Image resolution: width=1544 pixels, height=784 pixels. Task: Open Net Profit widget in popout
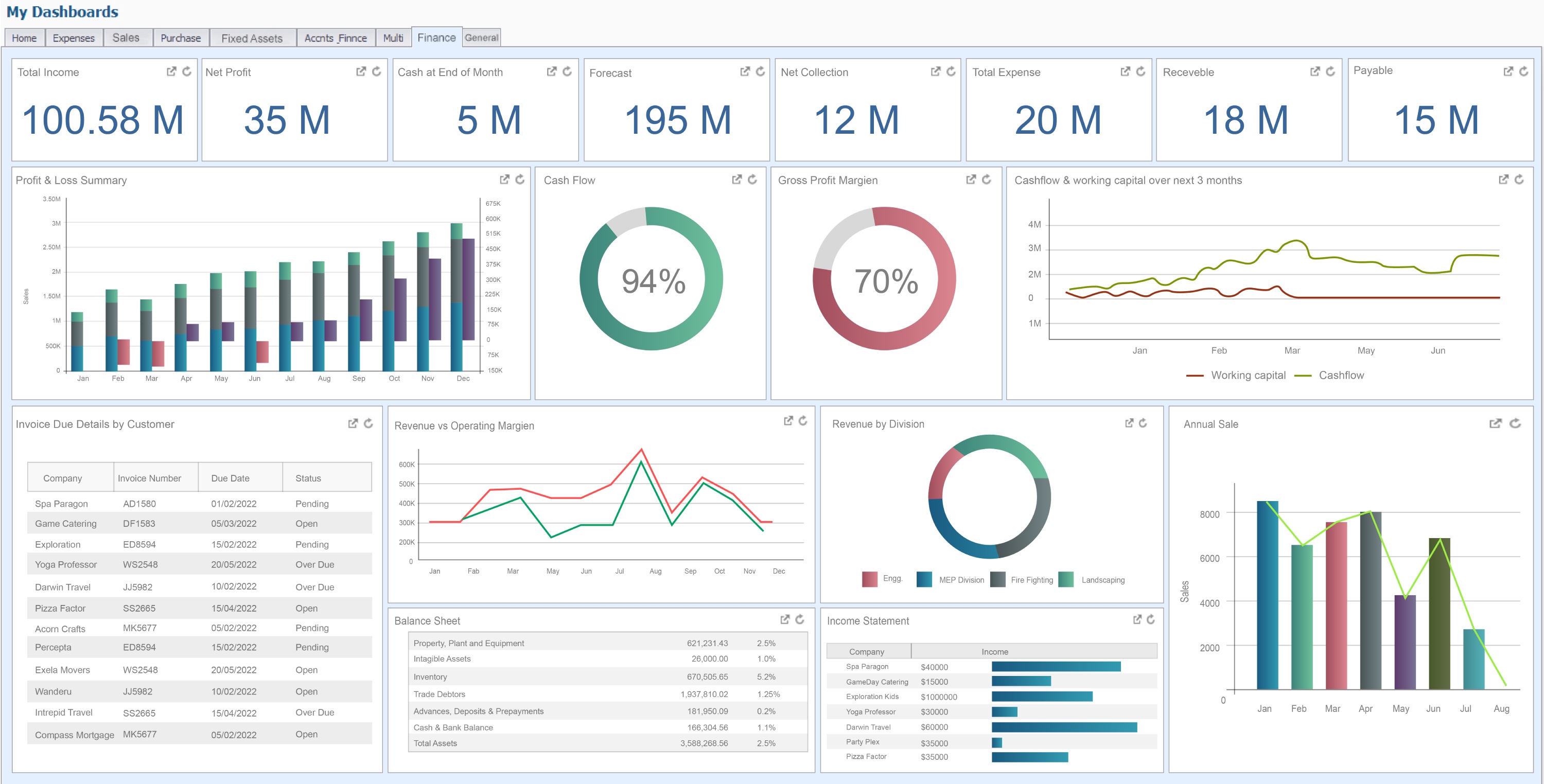pyautogui.click(x=361, y=72)
